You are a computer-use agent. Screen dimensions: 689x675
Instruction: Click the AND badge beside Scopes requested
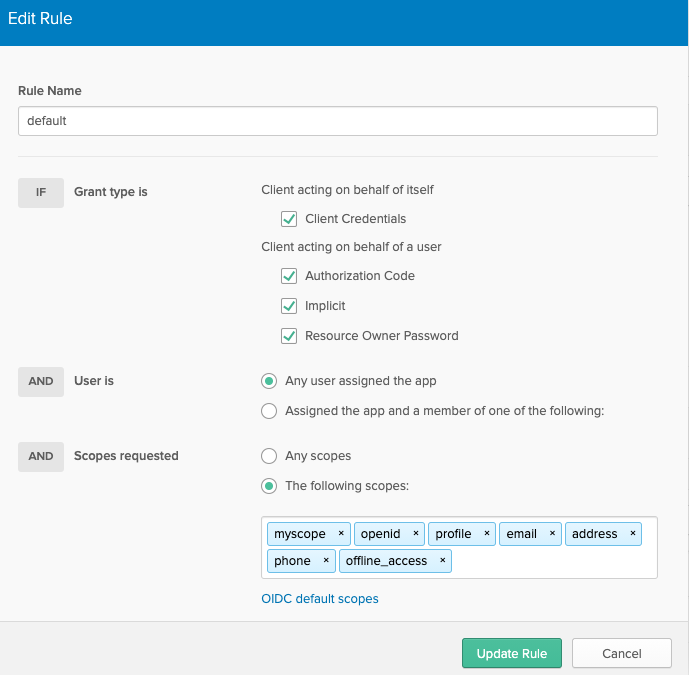41,457
